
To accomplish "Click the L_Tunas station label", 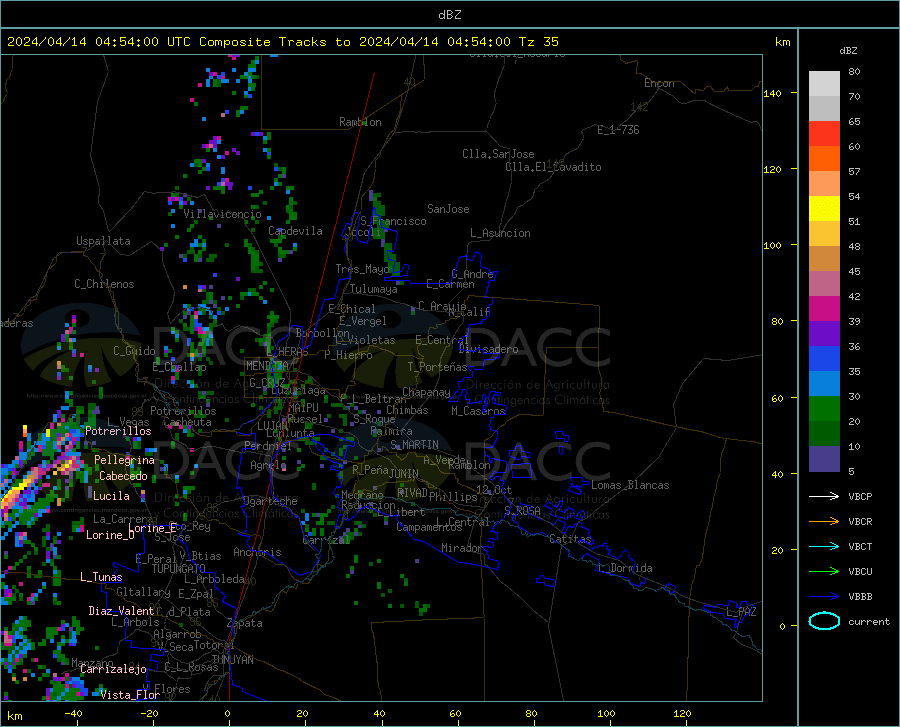I will tap(102, 577).
